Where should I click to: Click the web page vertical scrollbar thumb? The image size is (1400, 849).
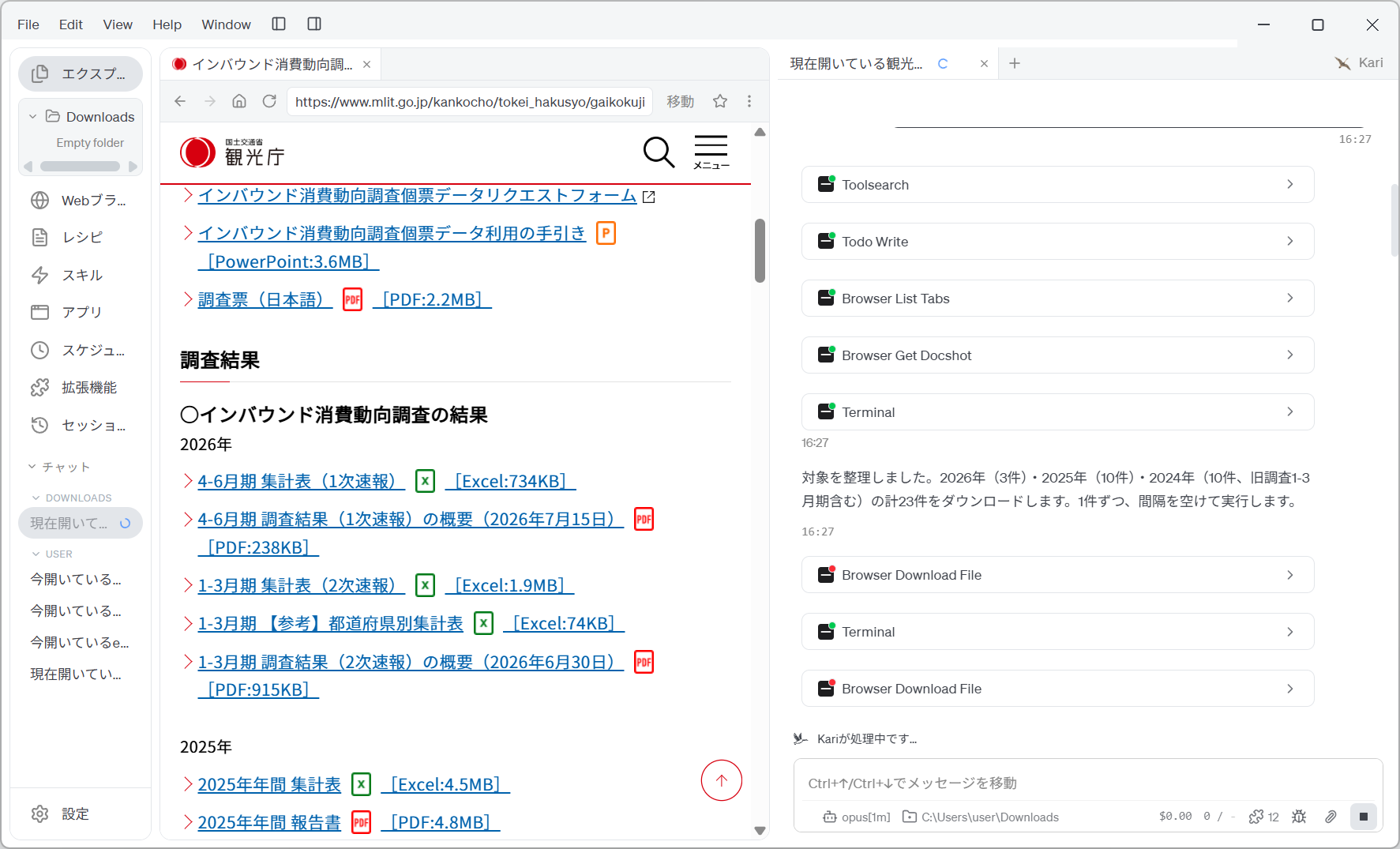[760, 250]
